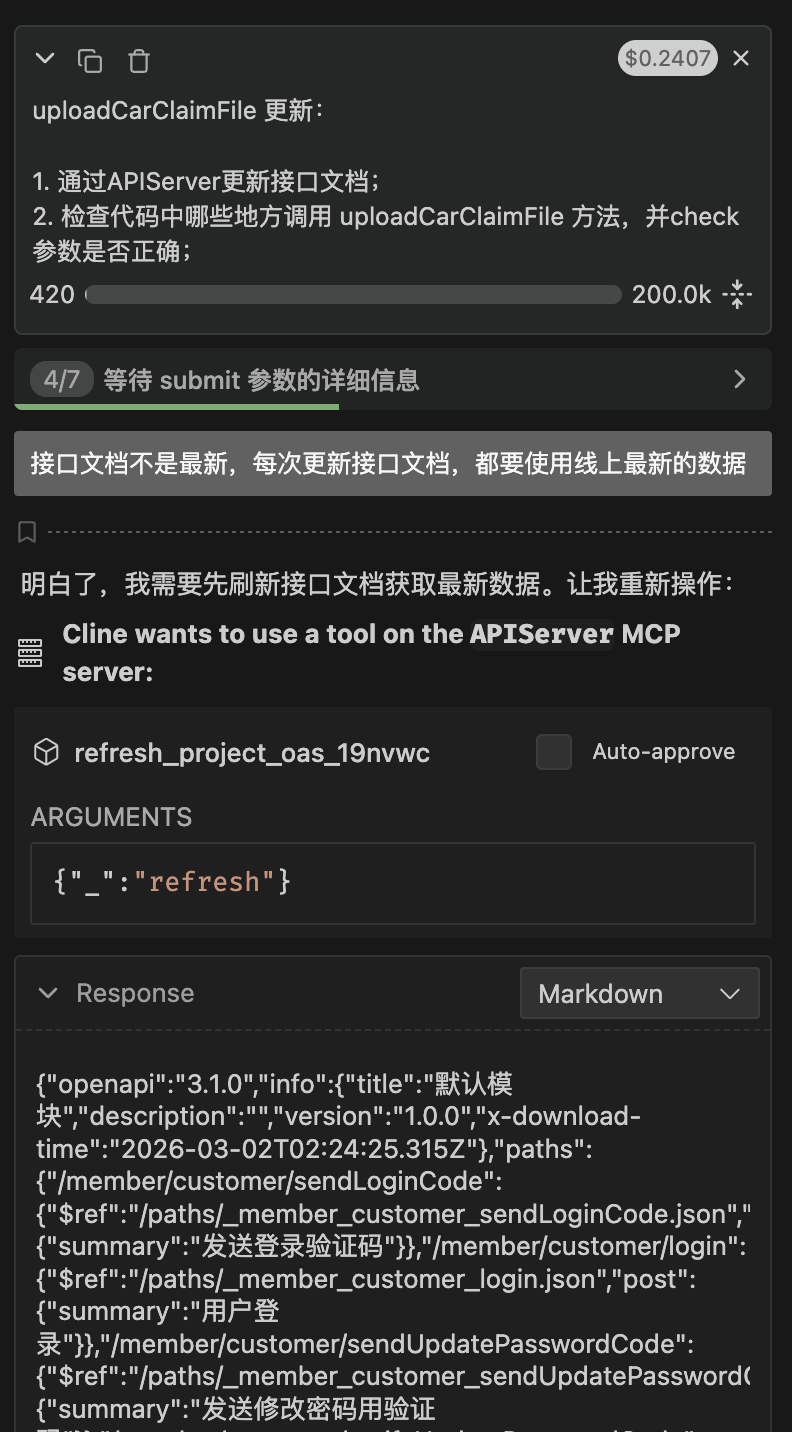This screenshot has height=1432, width=792.
Task: Click the $0.2407 cost badge
Action: [x=667, y=58]
